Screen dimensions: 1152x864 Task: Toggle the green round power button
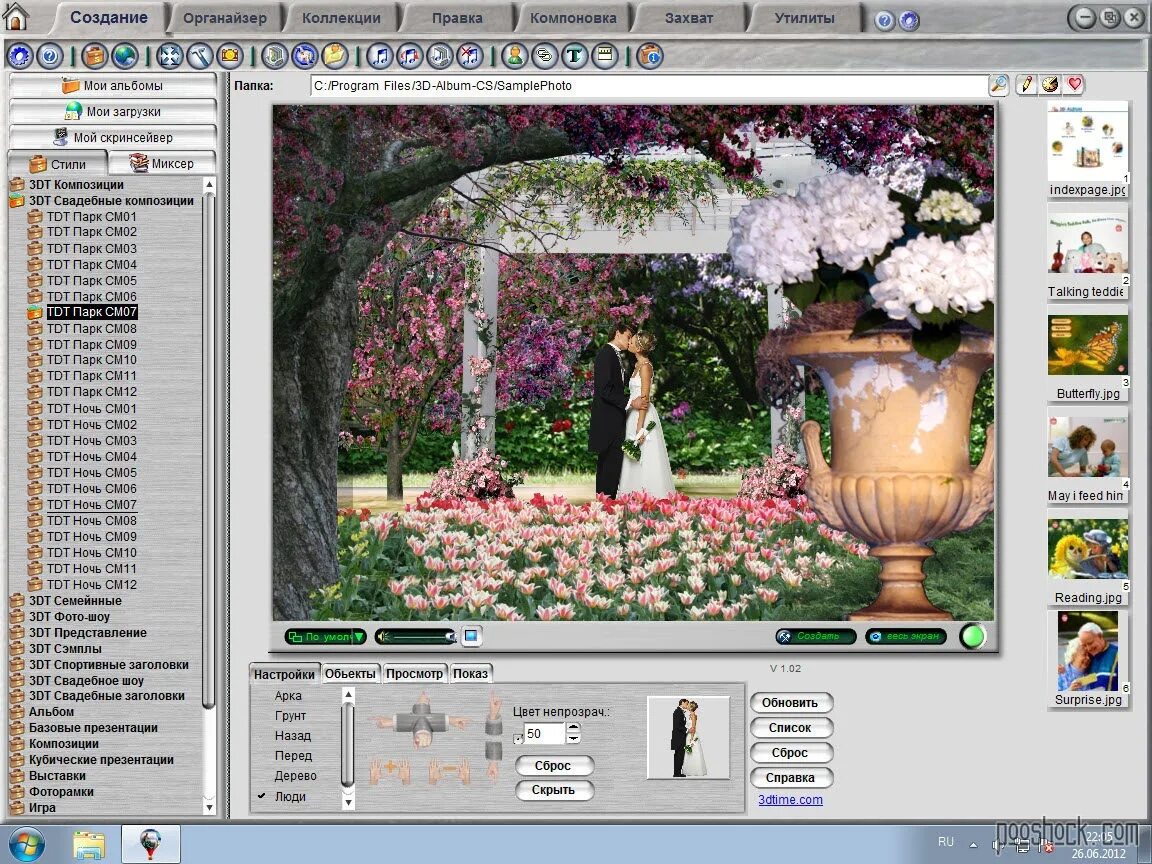coord(973,636)
